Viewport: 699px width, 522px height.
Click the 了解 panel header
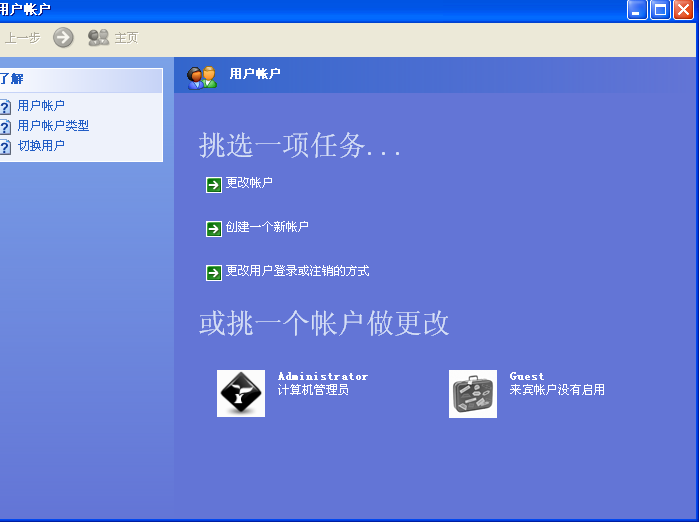coord(81,80)
